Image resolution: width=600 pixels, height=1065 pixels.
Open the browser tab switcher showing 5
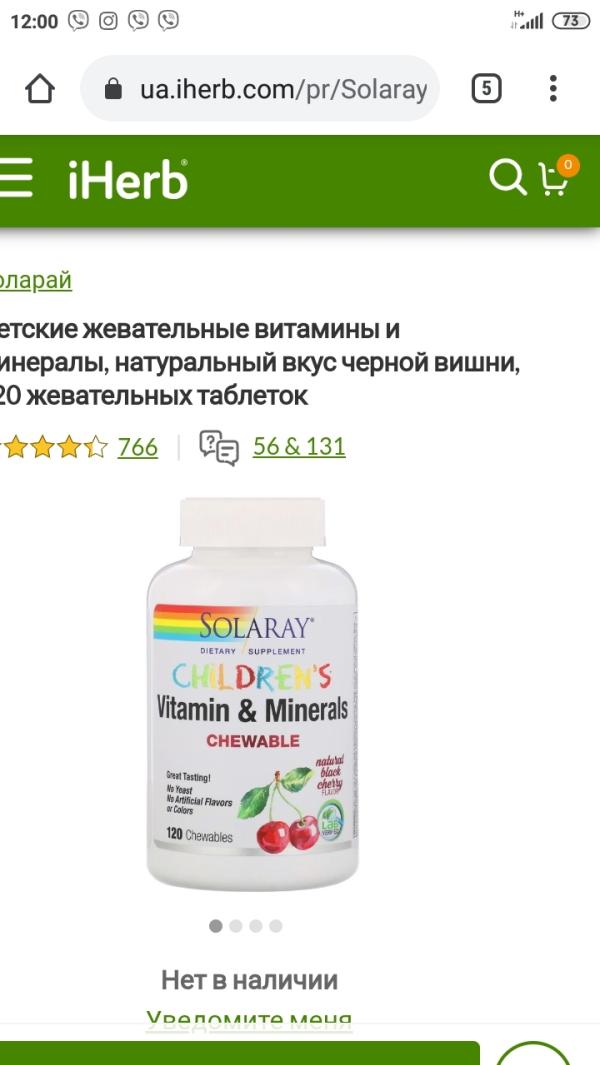tap(487, 89)
